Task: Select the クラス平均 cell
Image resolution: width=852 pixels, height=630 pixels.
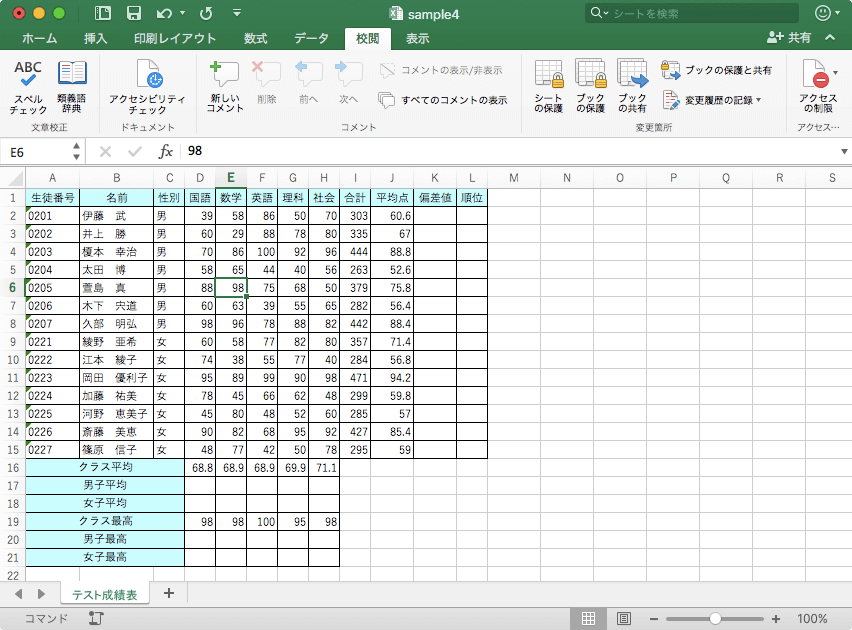Action: coord(105,467)
